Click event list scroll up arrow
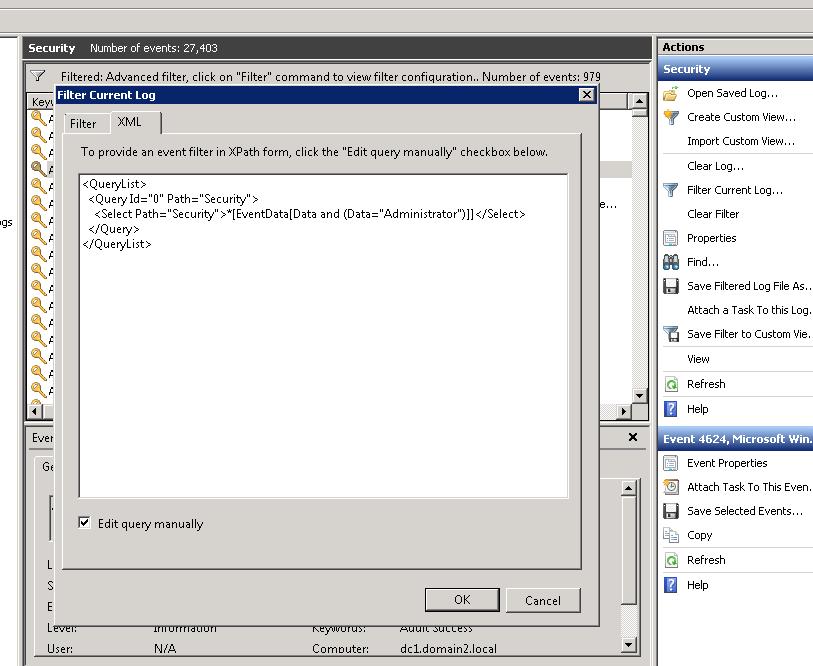The height and width of the screenshot is (666, 813). click(x=639, y=101)
